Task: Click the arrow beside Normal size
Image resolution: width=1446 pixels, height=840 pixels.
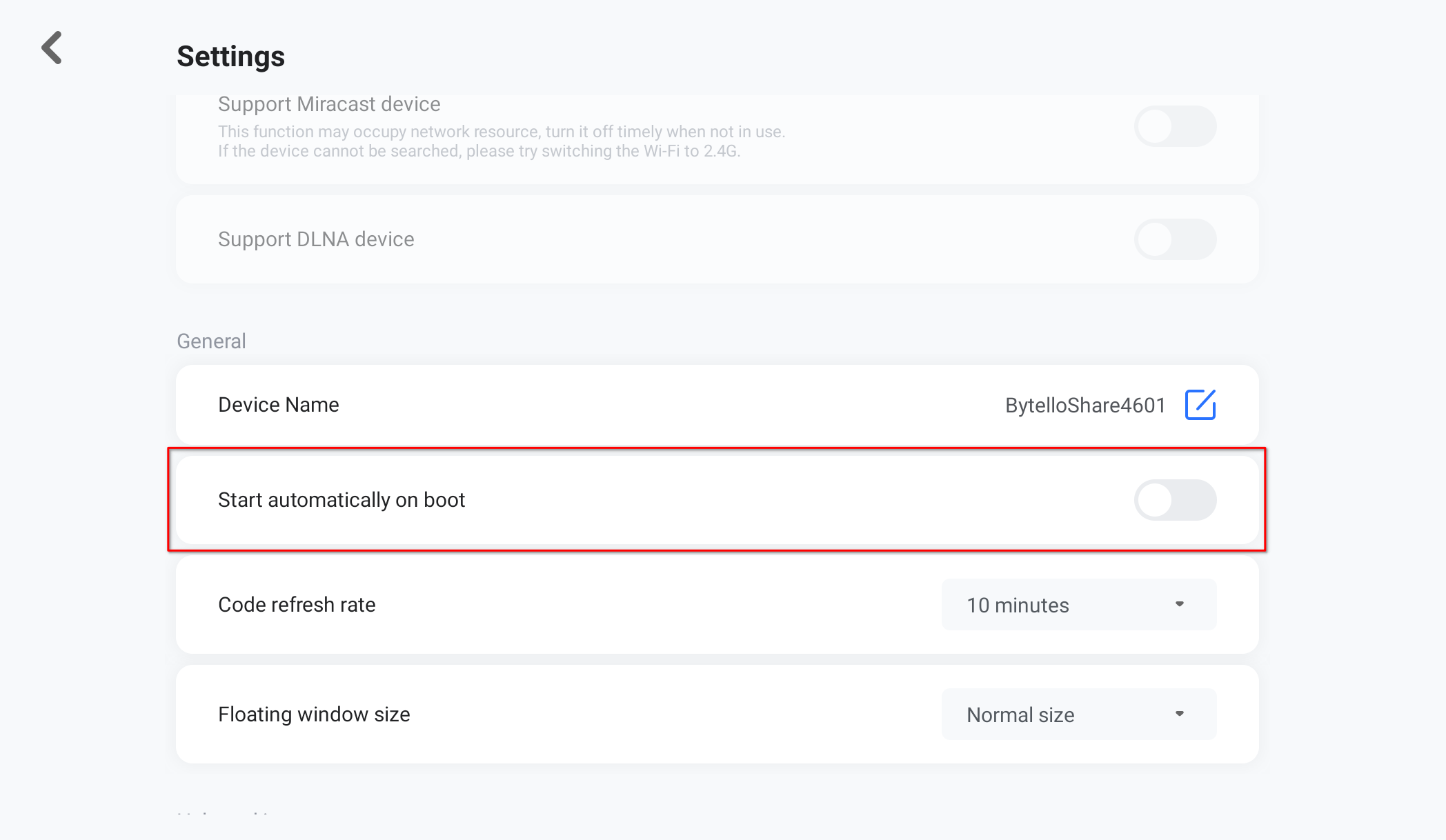Action: [x=1180, y=714]
